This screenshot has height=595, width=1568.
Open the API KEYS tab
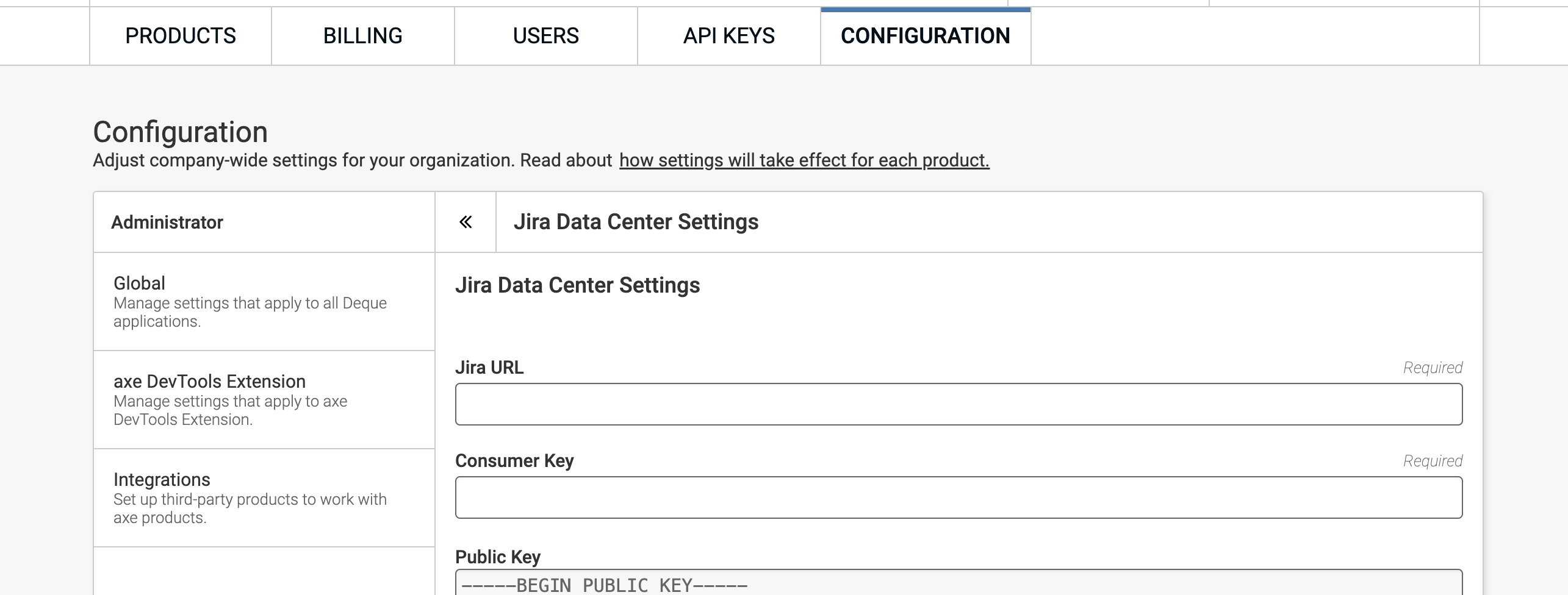pyautogui.click(x=729, y=36)
